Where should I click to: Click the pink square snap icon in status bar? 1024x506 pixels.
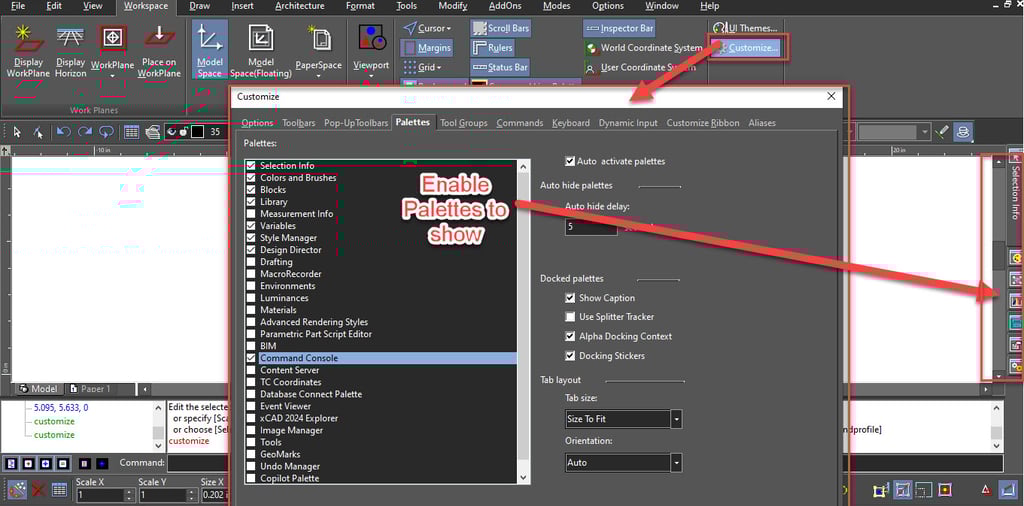944,490
